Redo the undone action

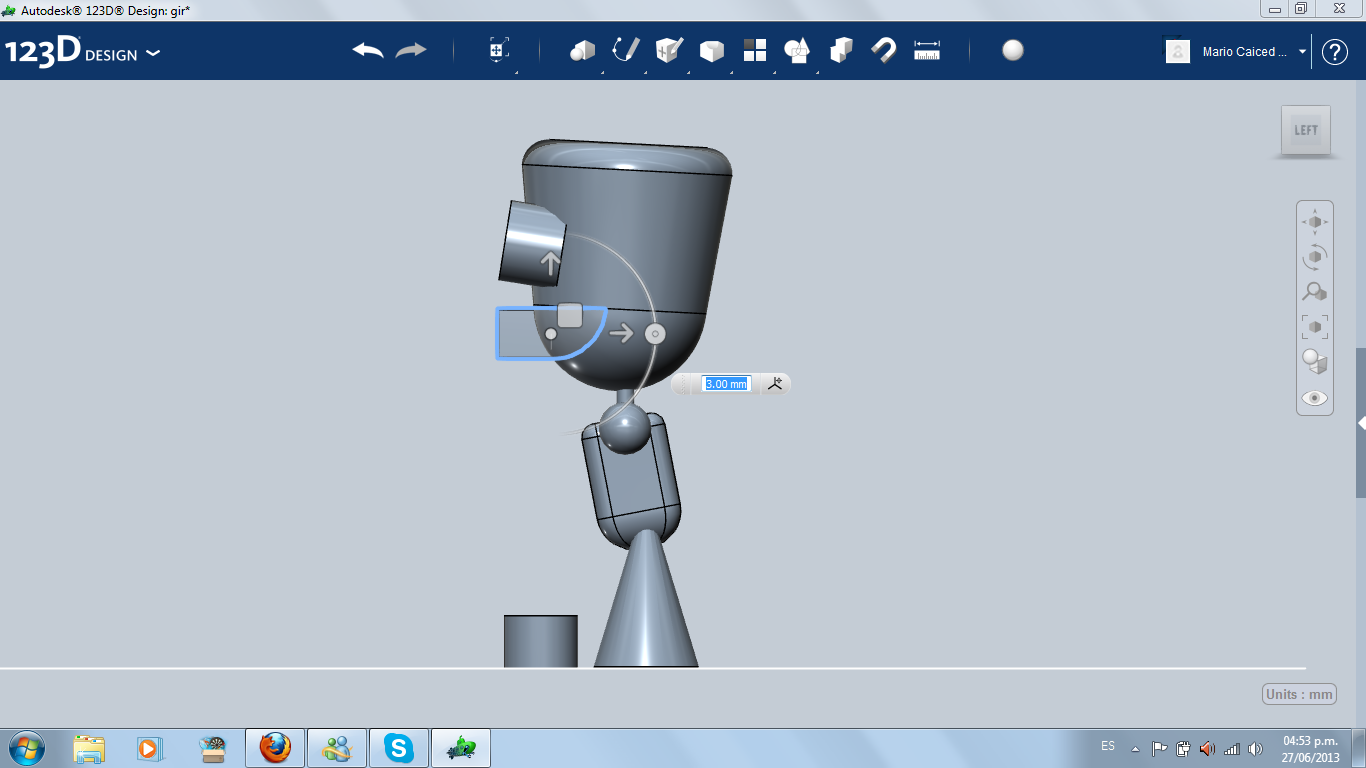[x=411, y=50]
